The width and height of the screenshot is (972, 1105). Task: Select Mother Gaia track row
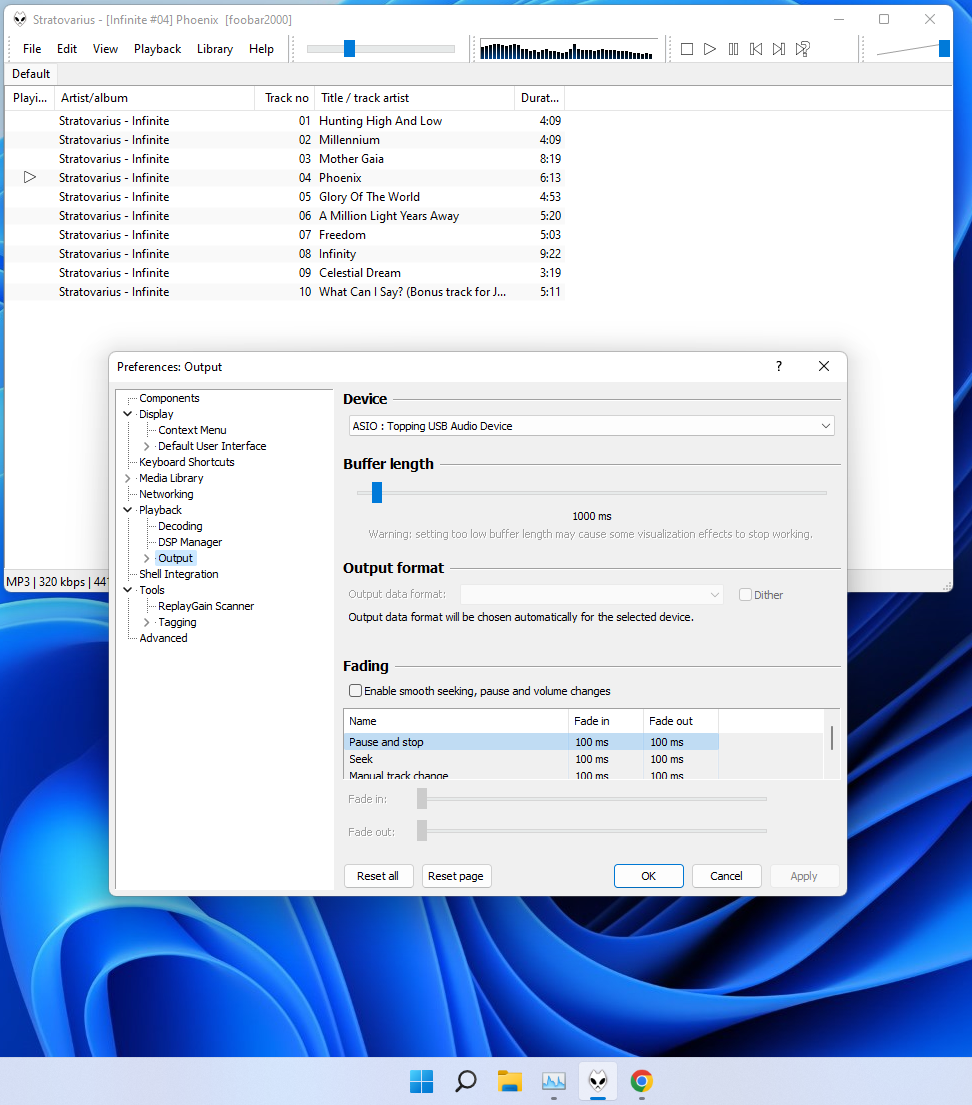285,159
